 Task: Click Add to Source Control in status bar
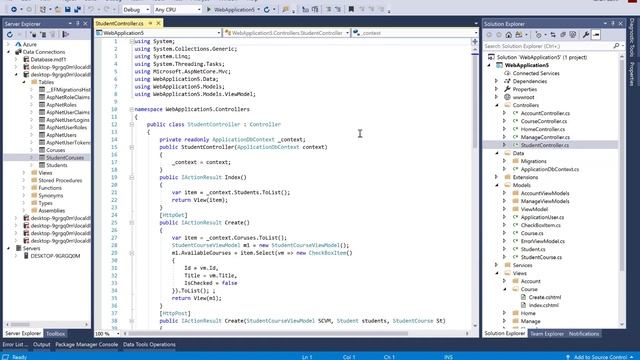[x=600, y=357]
